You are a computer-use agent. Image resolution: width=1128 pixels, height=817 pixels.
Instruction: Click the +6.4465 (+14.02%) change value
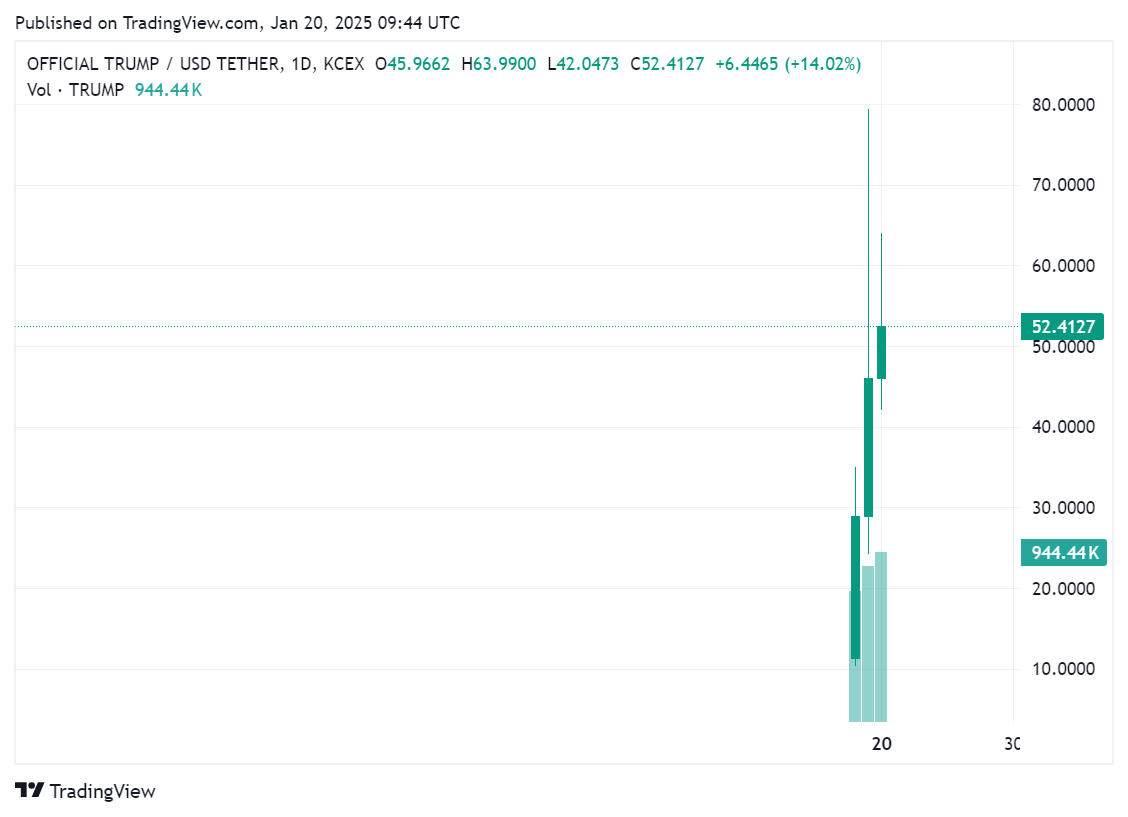787,64
